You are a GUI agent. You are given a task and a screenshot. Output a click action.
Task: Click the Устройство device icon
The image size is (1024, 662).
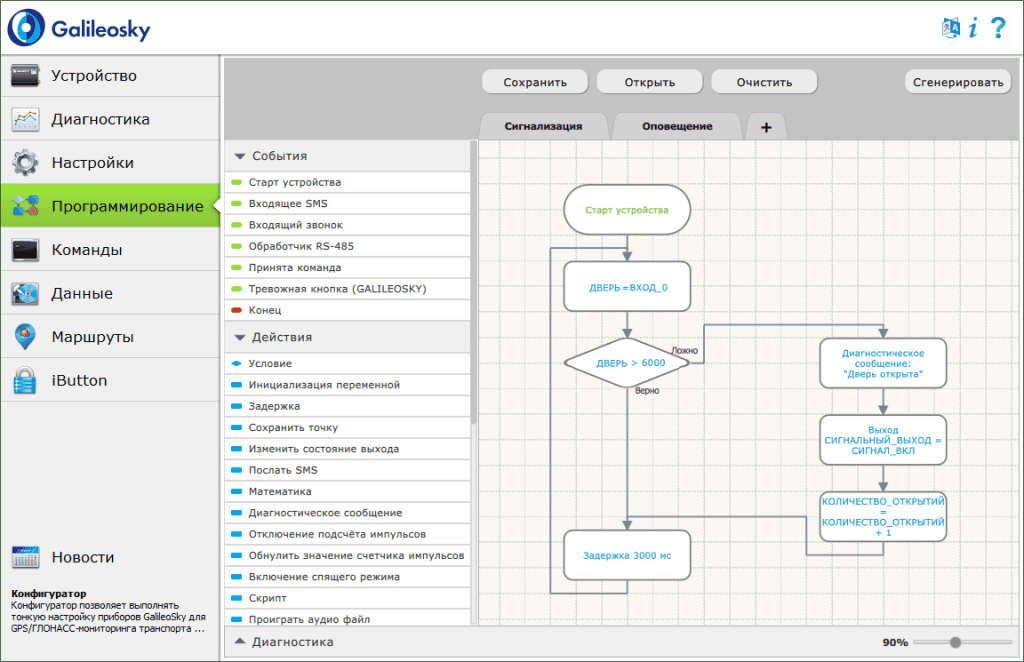coord(25,76)
